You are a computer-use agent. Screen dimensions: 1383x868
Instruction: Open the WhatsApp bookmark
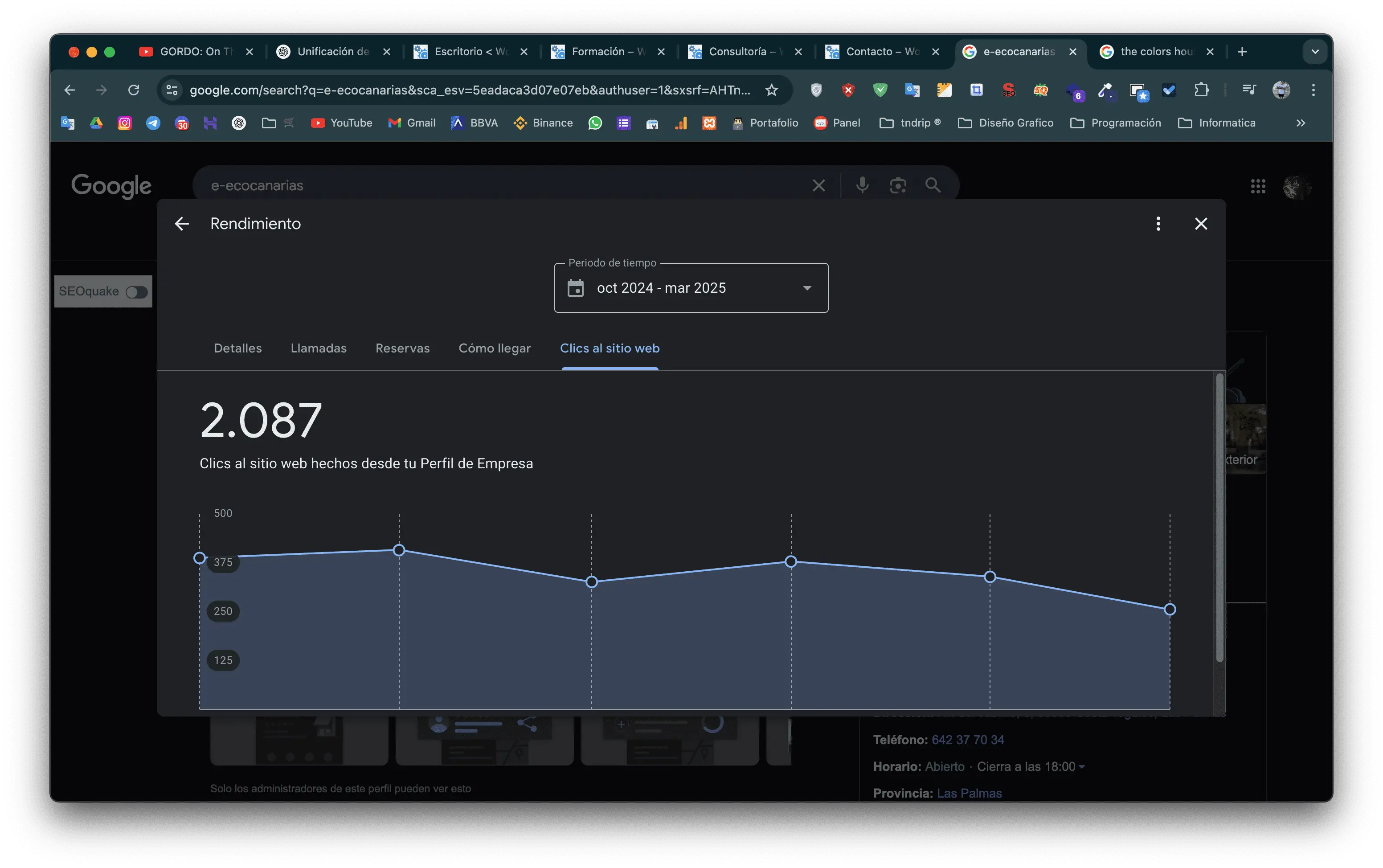(x=595, y=123)
